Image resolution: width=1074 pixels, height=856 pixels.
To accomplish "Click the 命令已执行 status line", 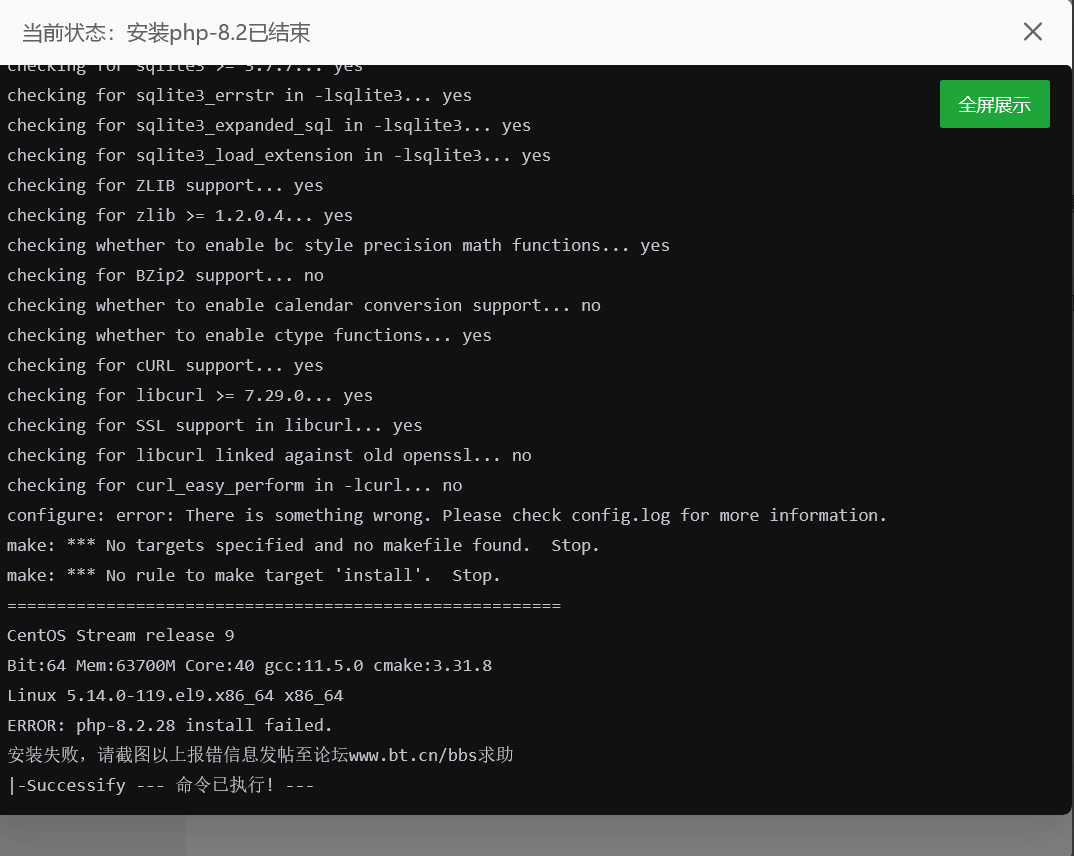I will point(160,785).
